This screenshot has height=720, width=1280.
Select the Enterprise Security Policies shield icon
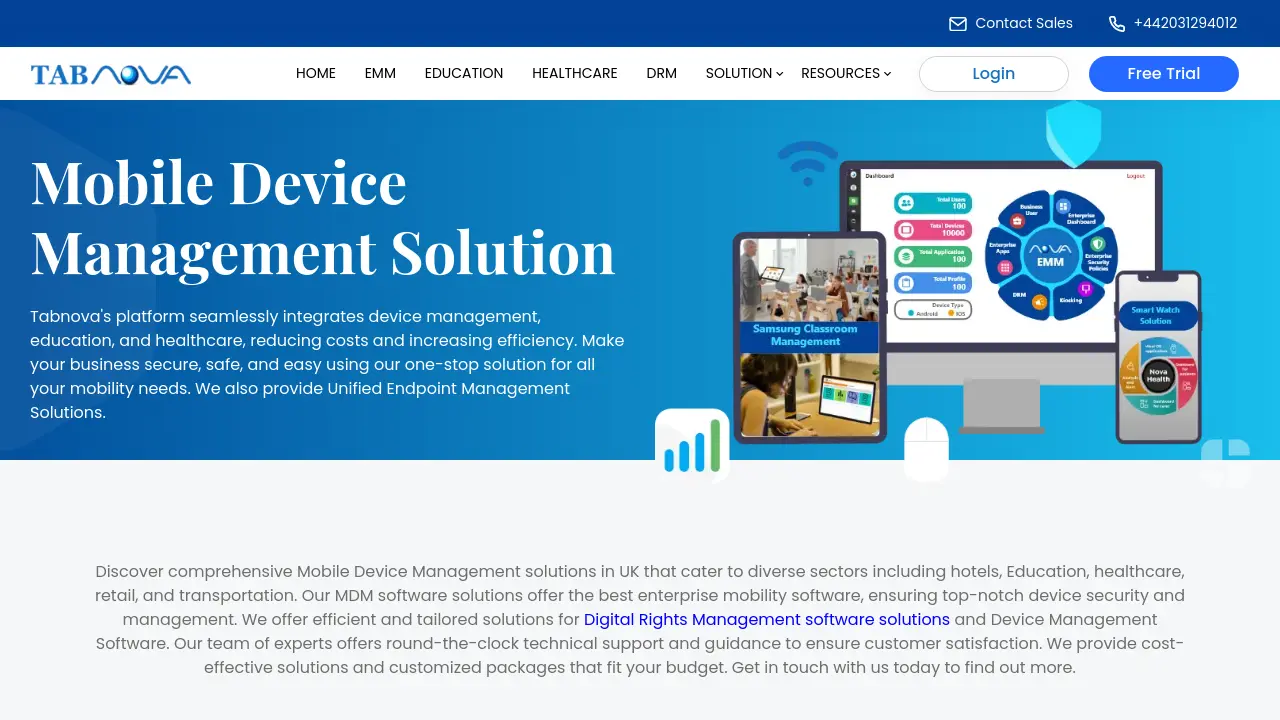(x=1096, y=244)
